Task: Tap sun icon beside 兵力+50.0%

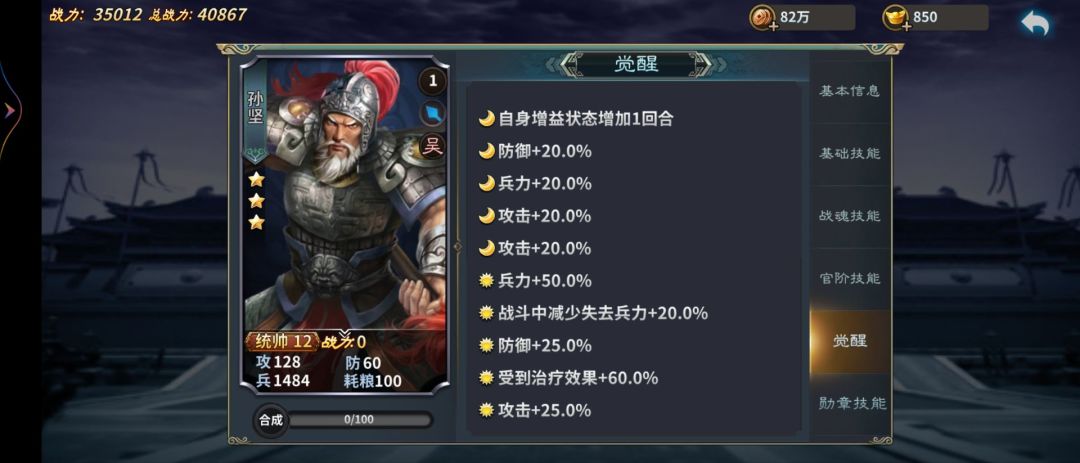Action: click(x=487, y=281)
